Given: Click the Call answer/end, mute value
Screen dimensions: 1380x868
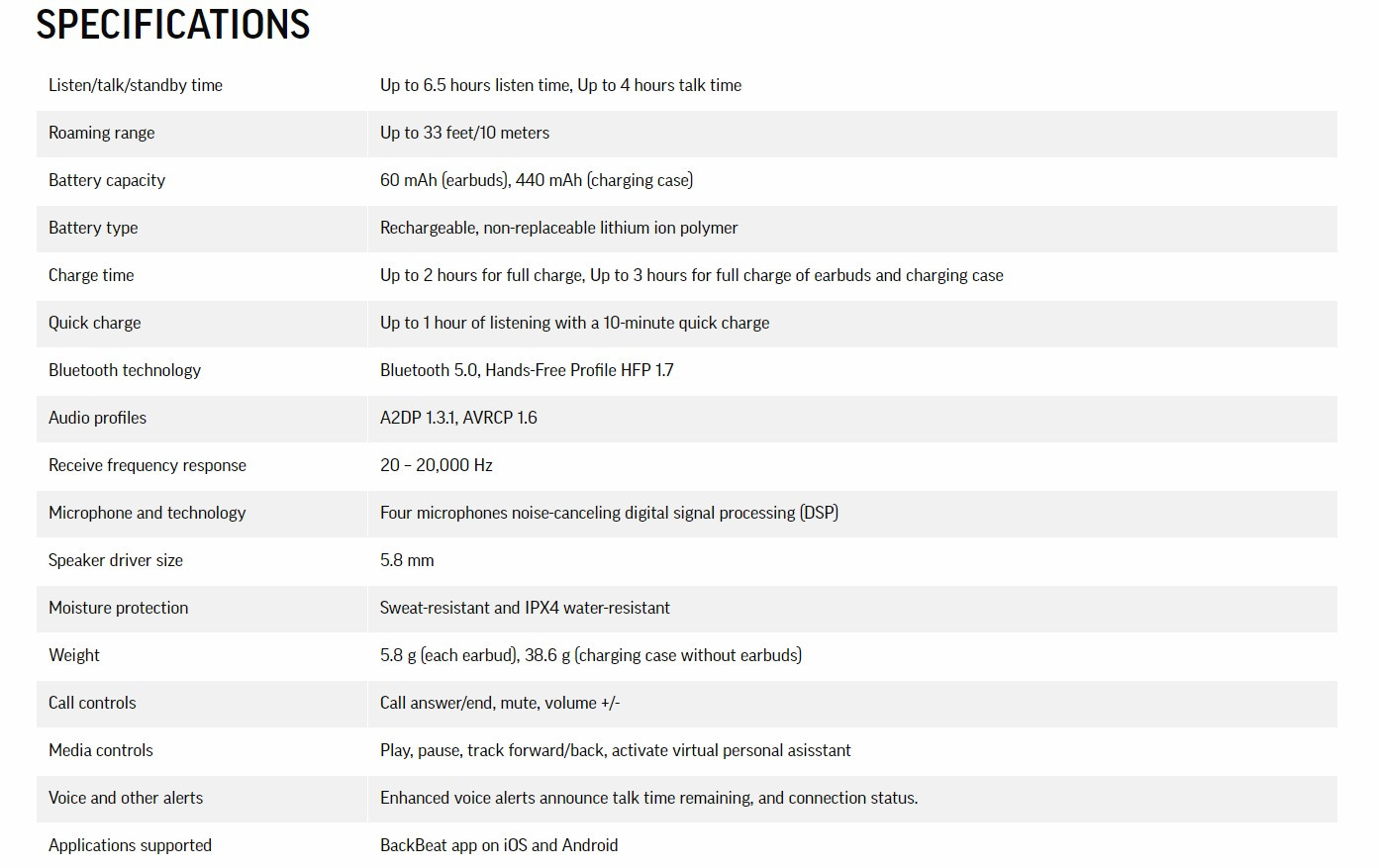Looking at the screenshot, I should click(x=499, y=703).
